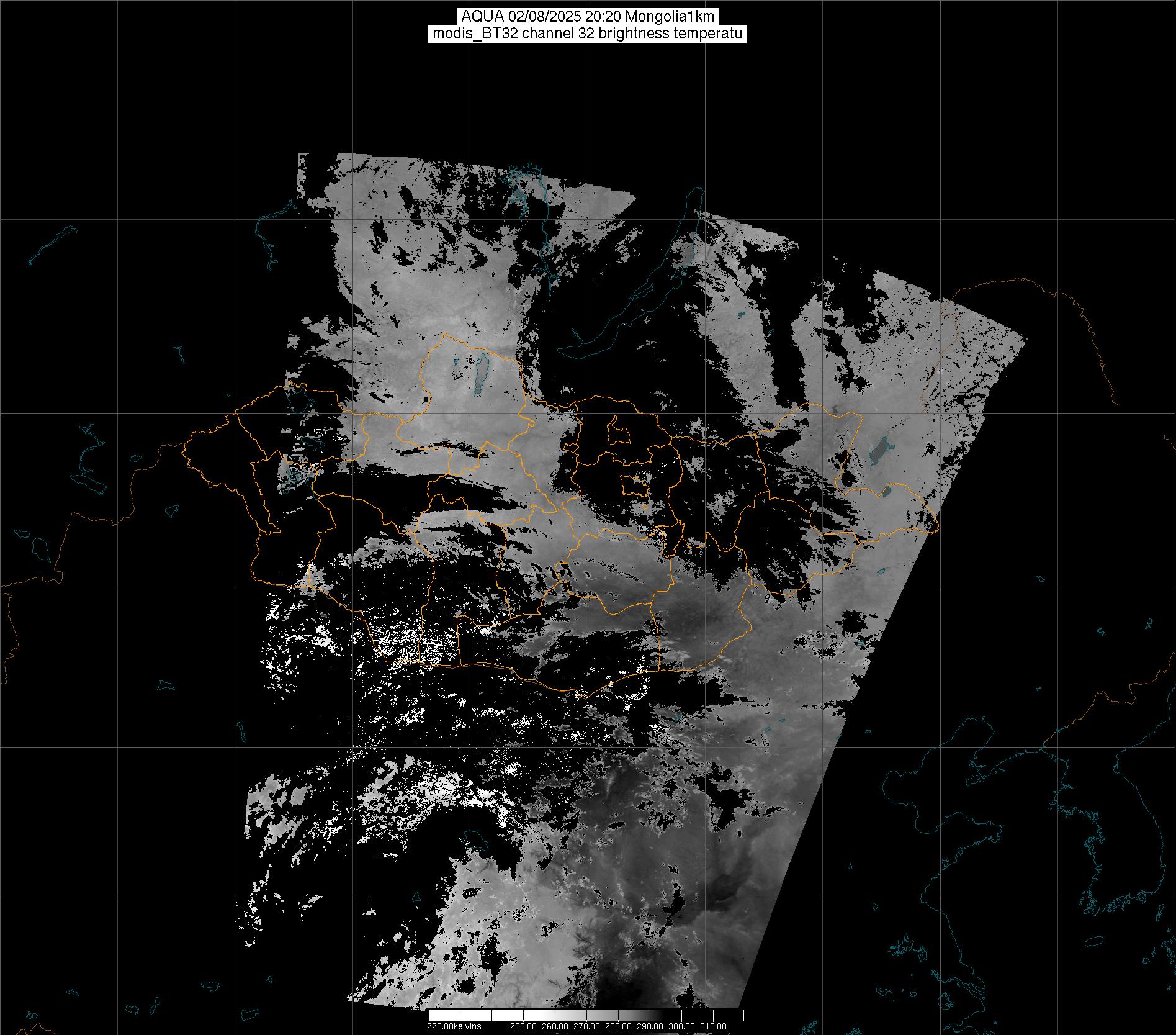Click the elongated dark Lake Khövsgöl in northern Mongolia
This screenshot has height=1035, width=1176.
click(480, 374)
